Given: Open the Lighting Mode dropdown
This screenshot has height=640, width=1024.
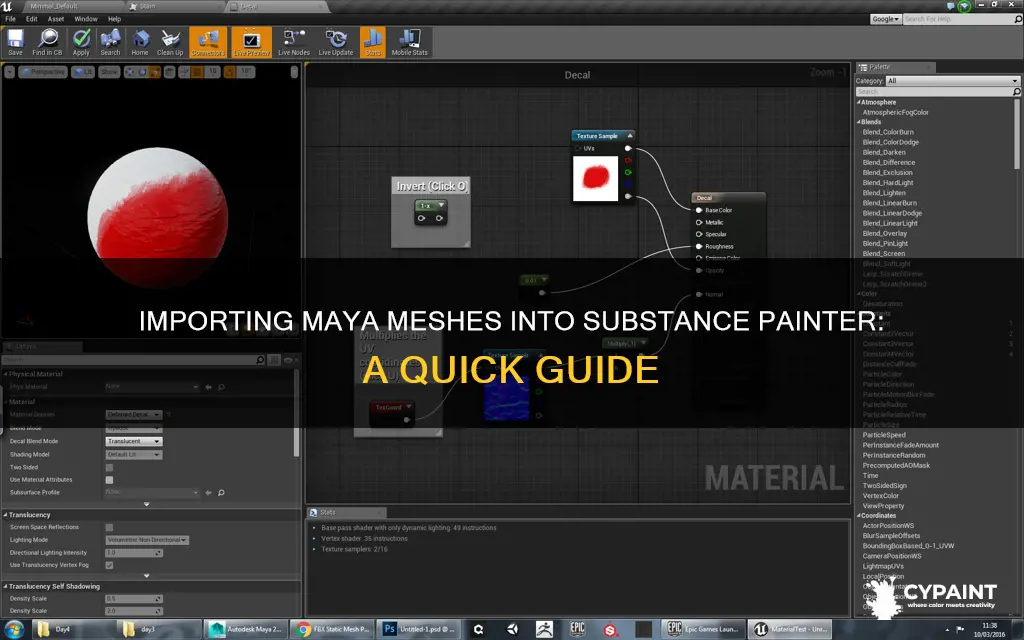Looking at the screenshot, I should [148, 540].
